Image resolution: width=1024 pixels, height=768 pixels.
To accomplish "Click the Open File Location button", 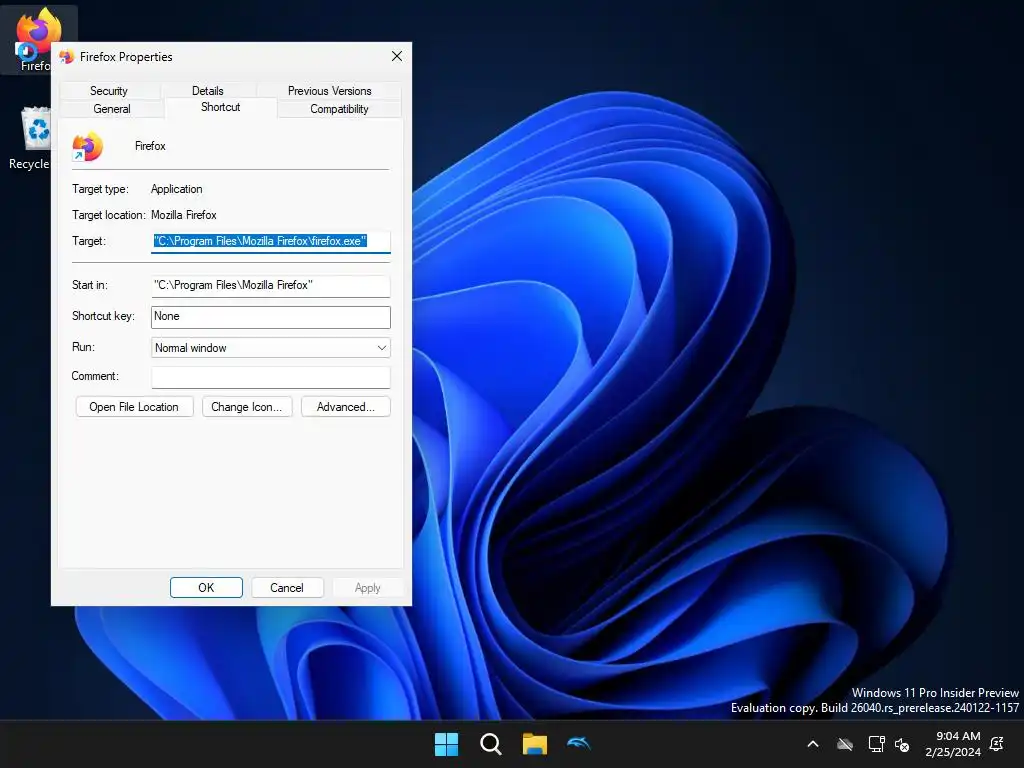I will (134, 407).
